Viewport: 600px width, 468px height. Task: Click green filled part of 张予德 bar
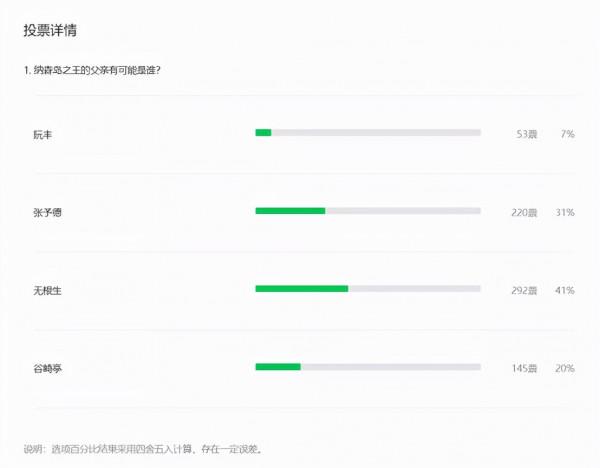click(290, 210)
